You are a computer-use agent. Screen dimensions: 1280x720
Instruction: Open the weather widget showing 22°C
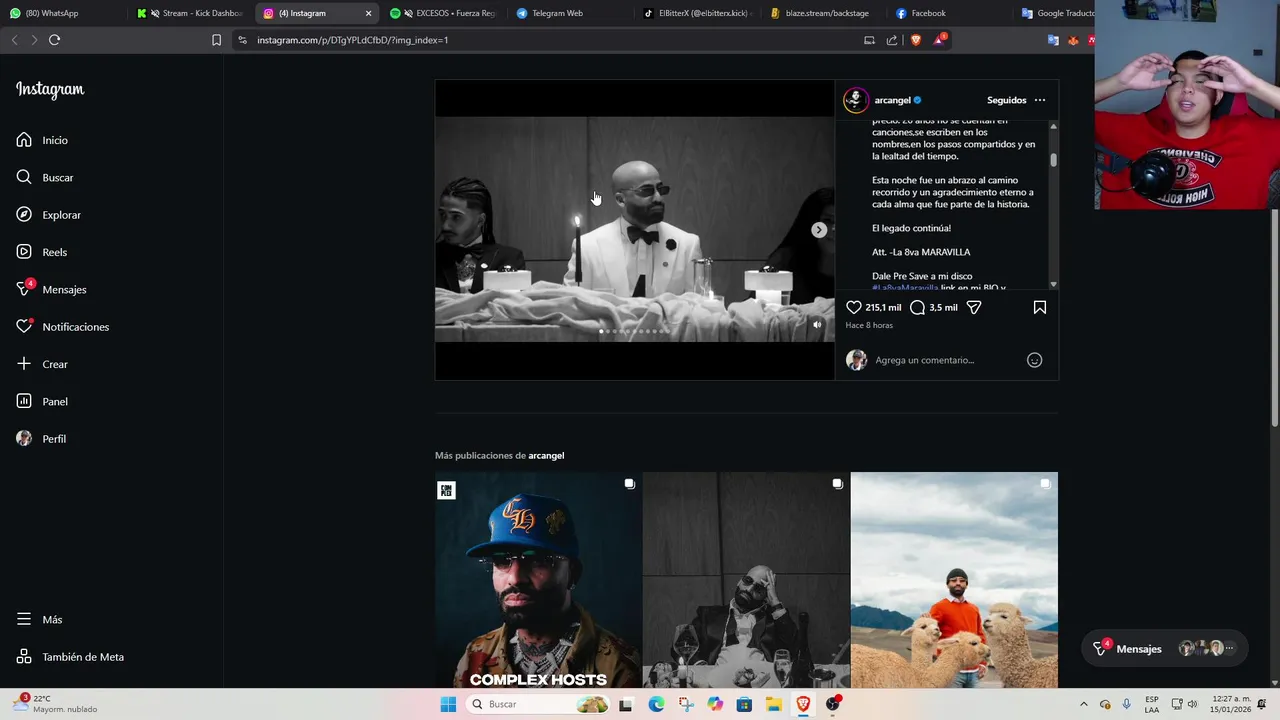pyautogui.click(x=56, y=704)
